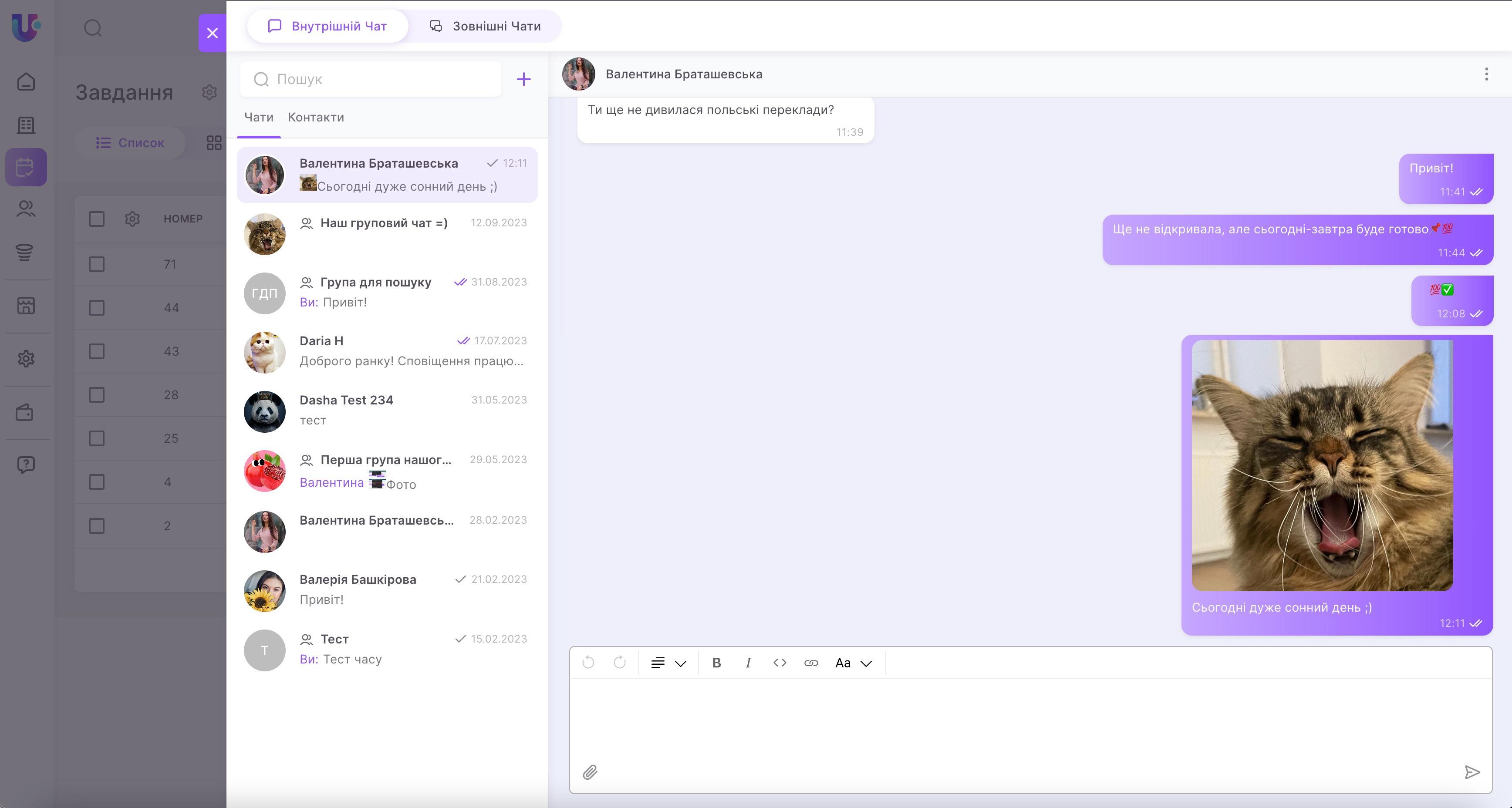Insert hyperlink using the link icon
The width and height of the screenshot is (1512, 808).
(810, 663)
